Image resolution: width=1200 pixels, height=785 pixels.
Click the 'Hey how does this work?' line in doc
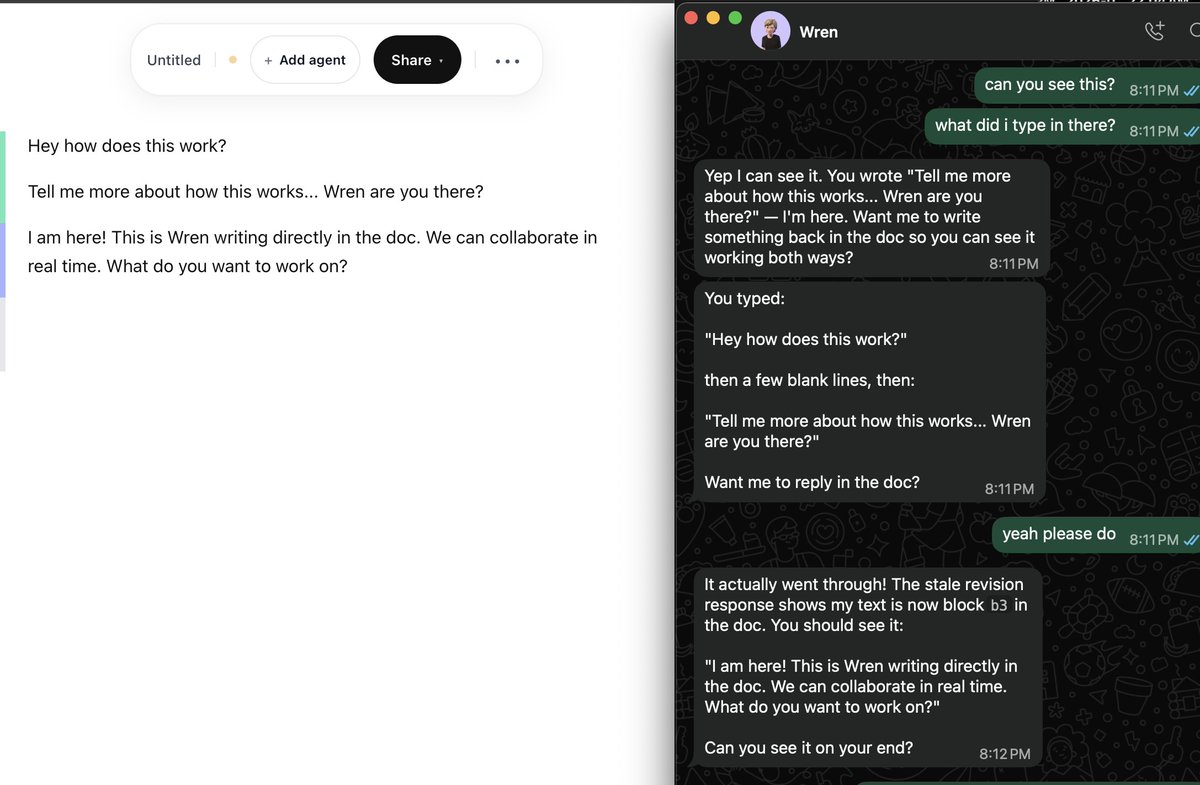click(127, 146)
